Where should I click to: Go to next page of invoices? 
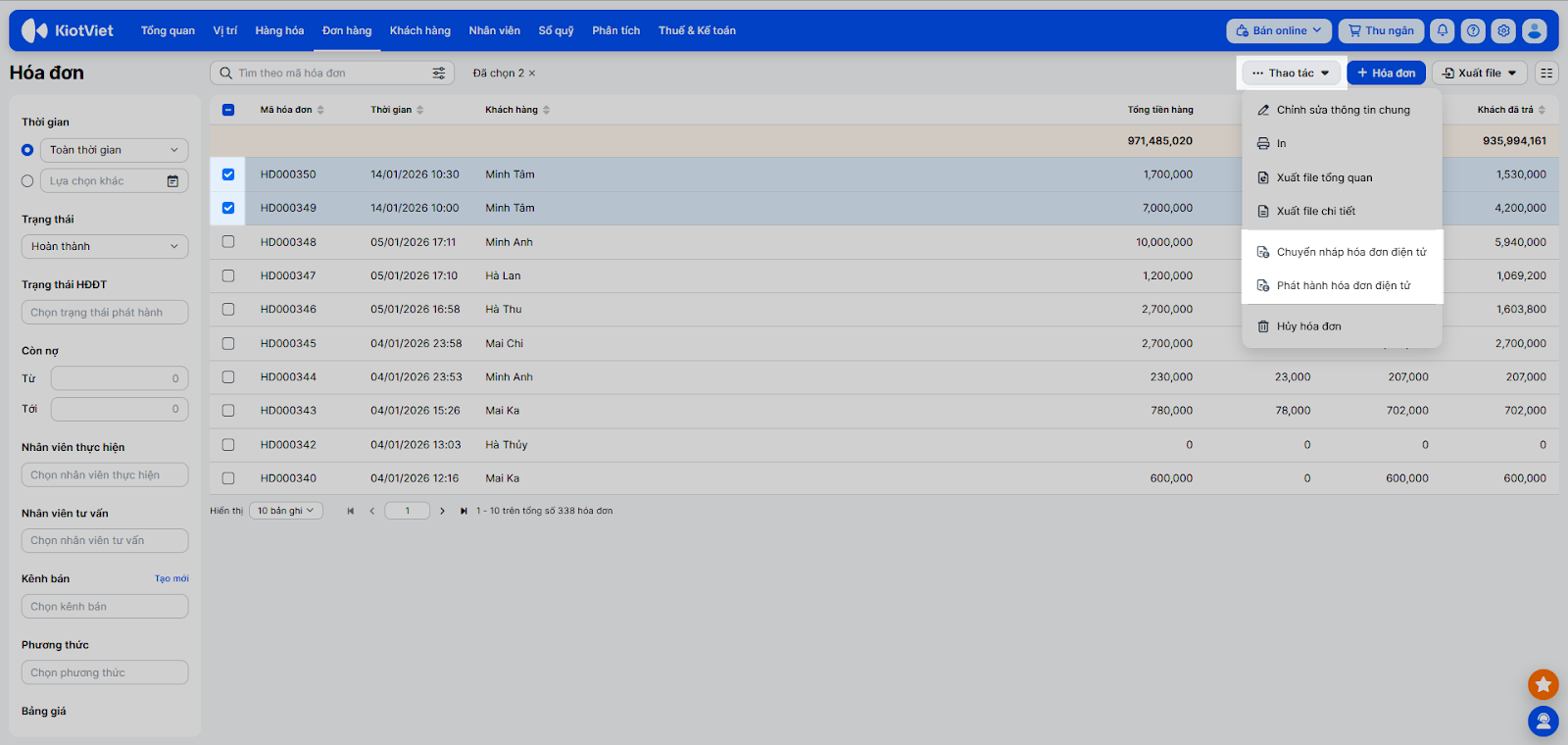click(442, 511)
